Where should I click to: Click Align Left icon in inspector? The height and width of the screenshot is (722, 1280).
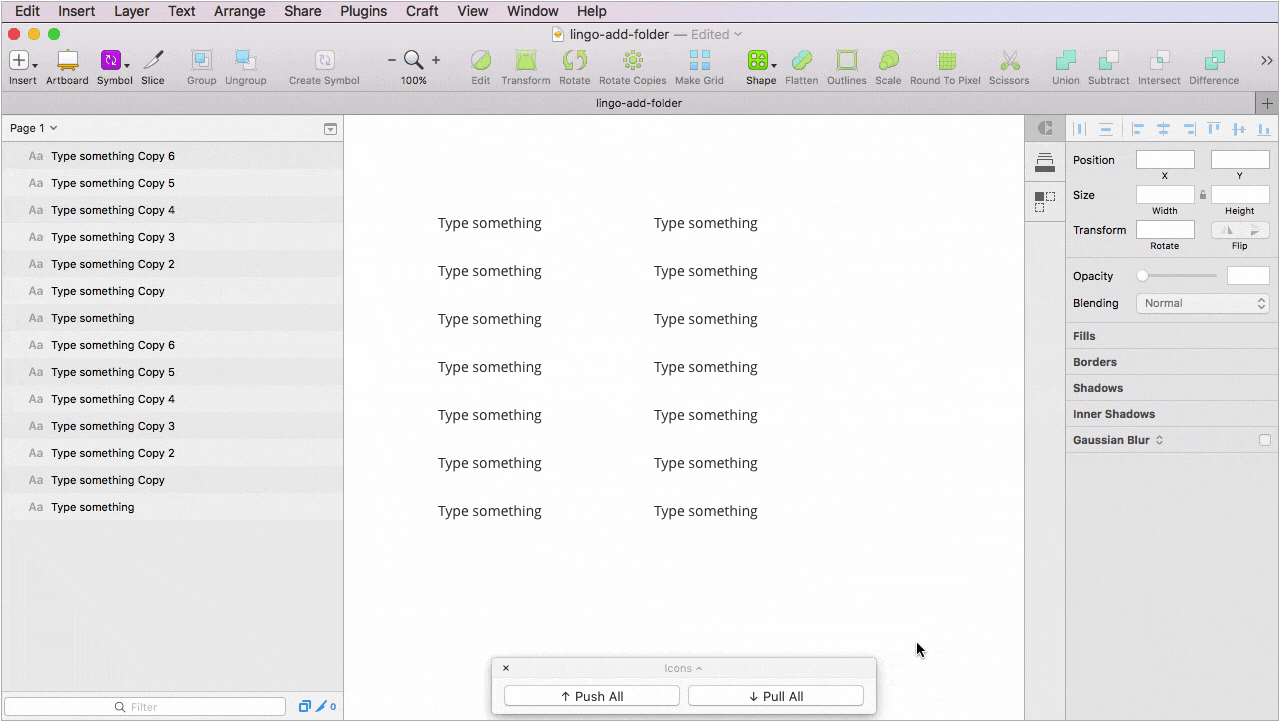pos(1138,129)
